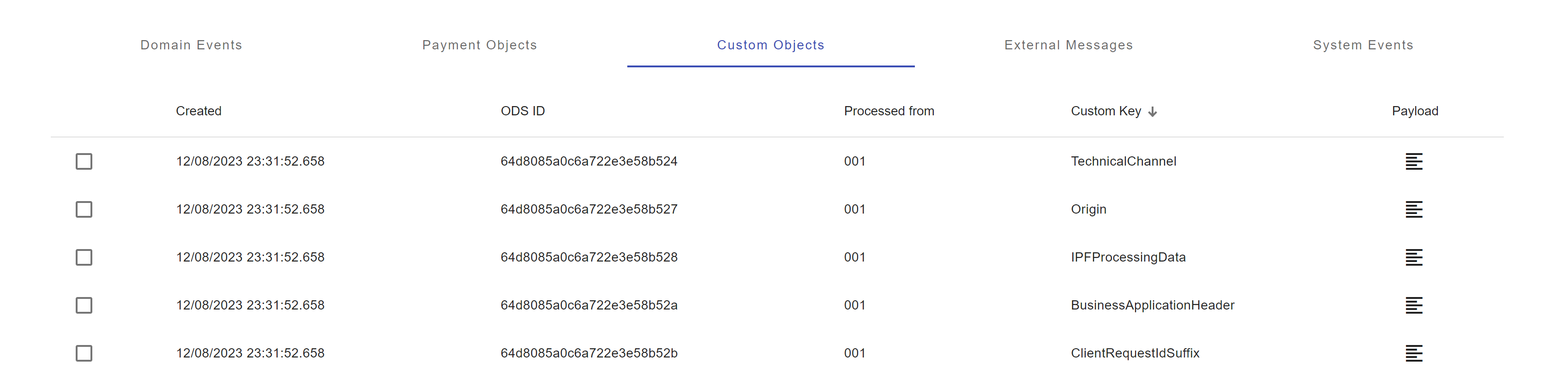The image size is (1568, 375).
Task: Select checkbox for BusinessApplicationHeader row
Action: click(x=84, y=305)
